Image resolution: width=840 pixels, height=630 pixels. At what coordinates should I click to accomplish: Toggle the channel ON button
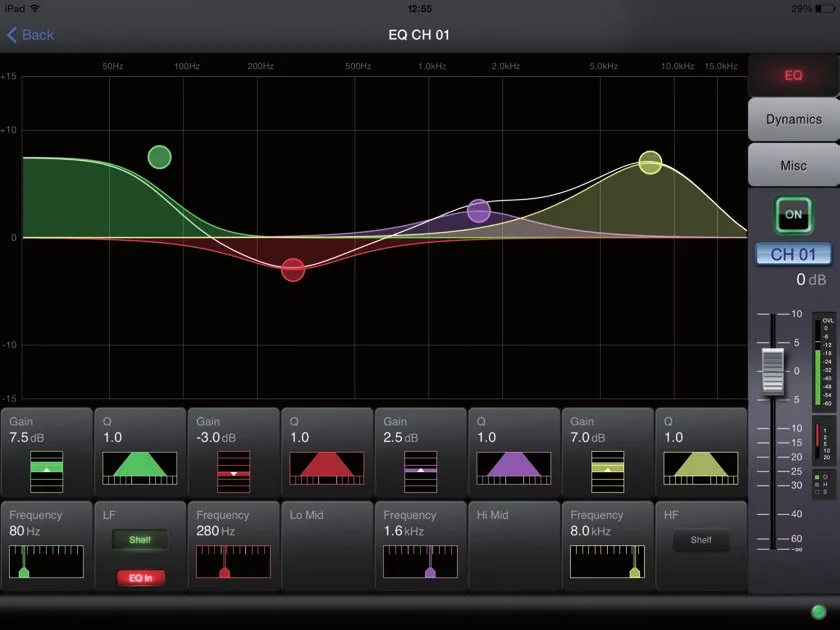[x=793, y=215]
